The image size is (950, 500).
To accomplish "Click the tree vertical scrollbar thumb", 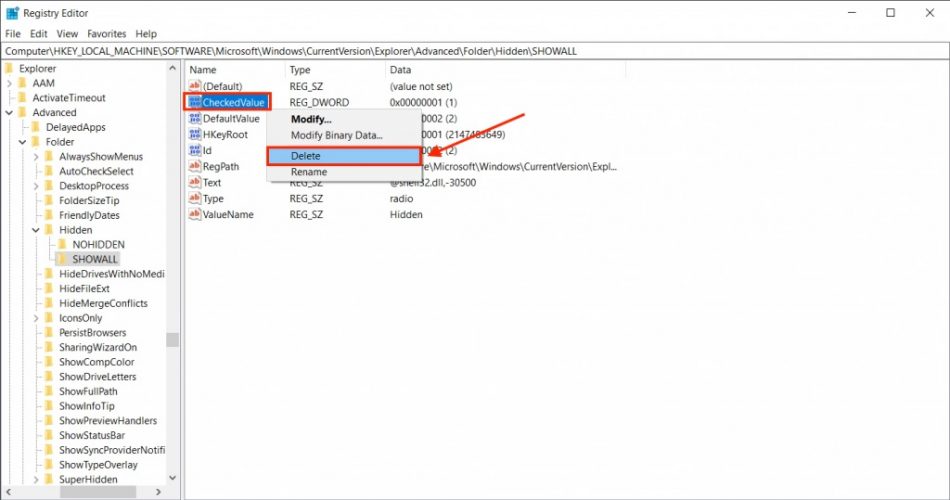I will coord(173,339).
